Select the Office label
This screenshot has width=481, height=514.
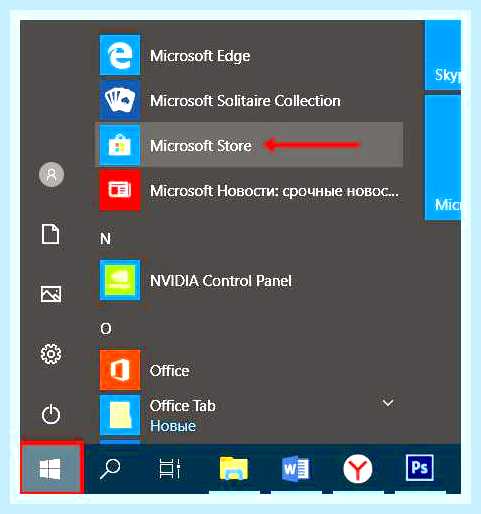(169, 371)
